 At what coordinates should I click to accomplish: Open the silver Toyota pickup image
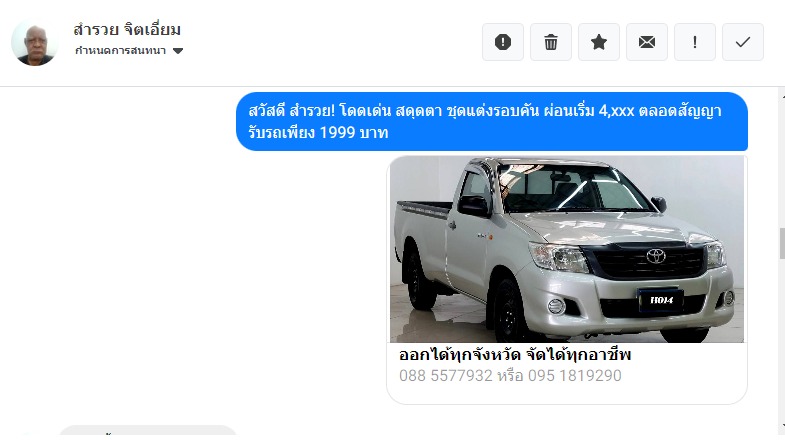click(567, 249)
